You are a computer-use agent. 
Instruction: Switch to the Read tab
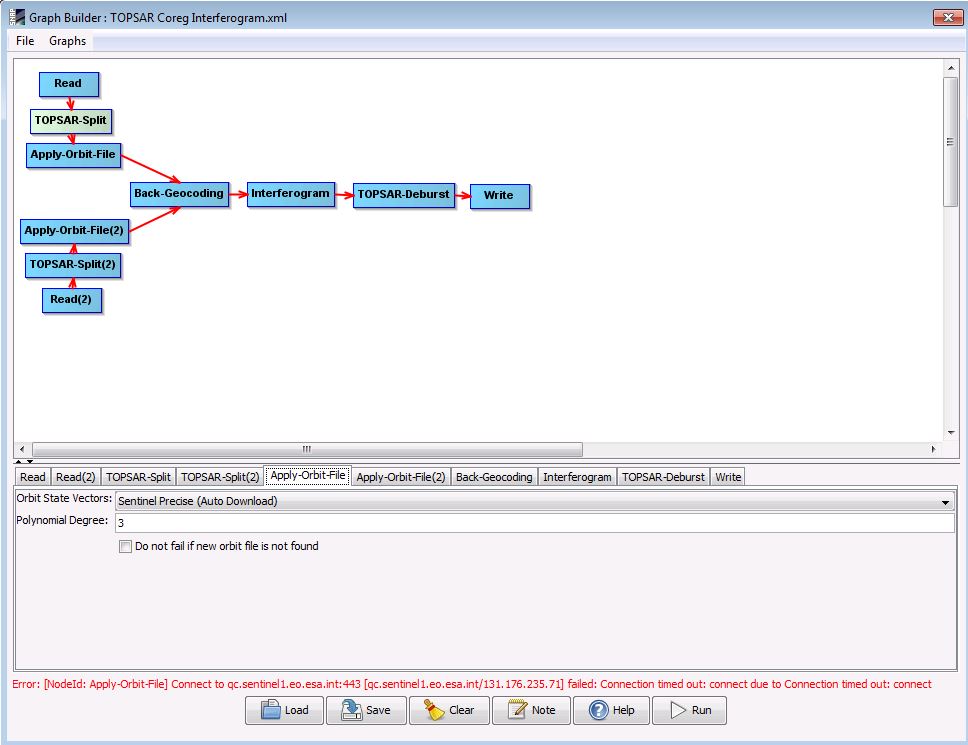point(33,477)
